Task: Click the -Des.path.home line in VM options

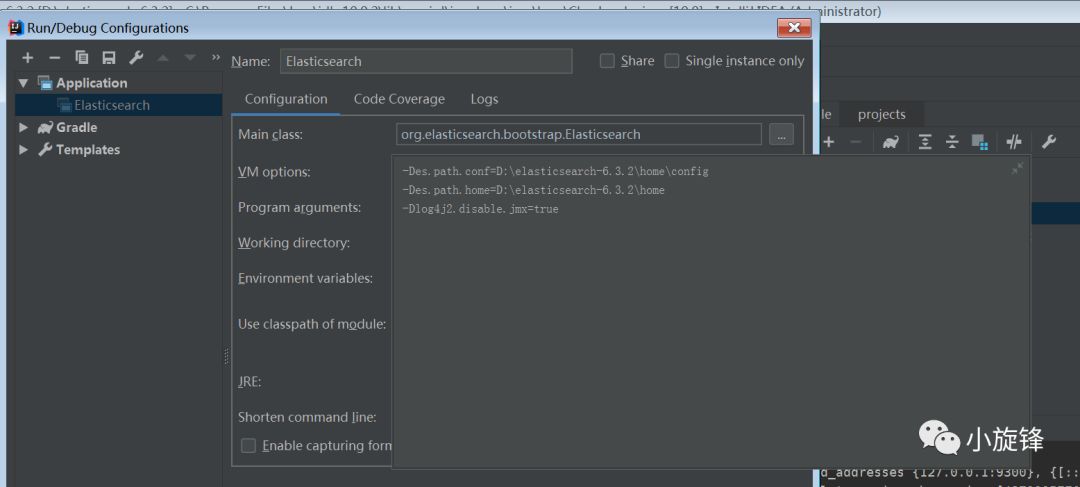Action: [x=533, y=190]
